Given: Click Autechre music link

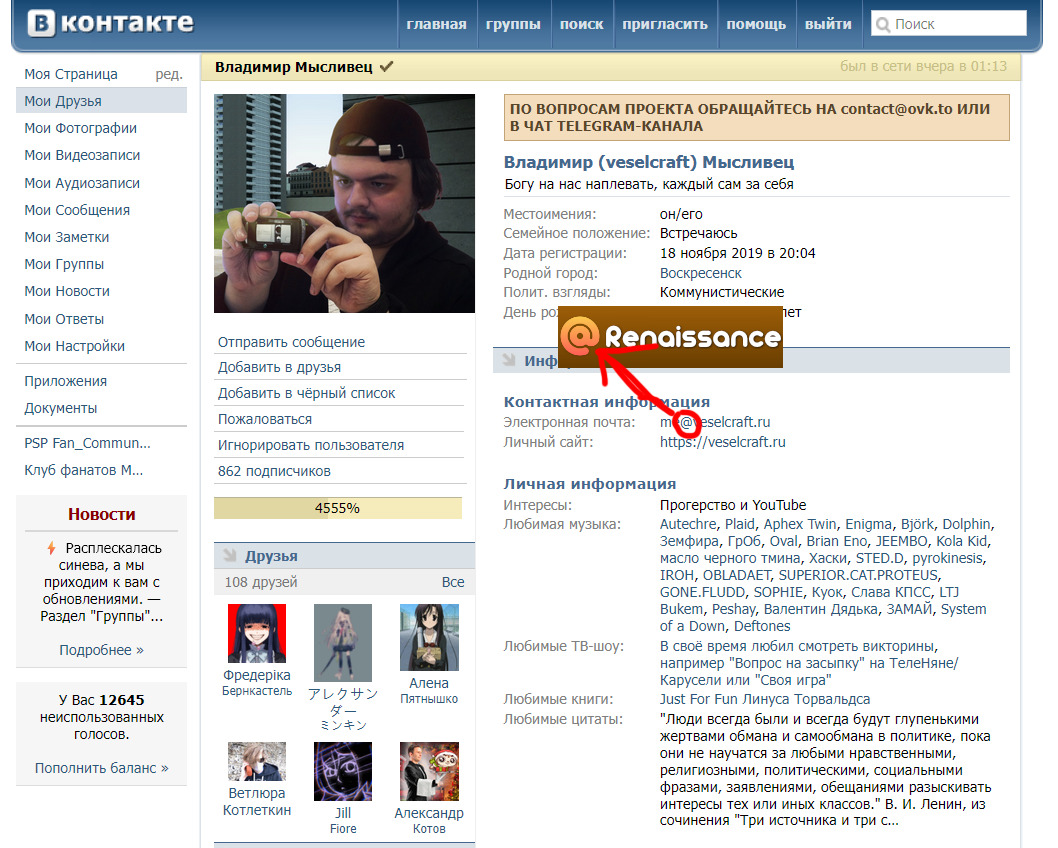Looking at the screenshot, I should (x=688, y=524).
